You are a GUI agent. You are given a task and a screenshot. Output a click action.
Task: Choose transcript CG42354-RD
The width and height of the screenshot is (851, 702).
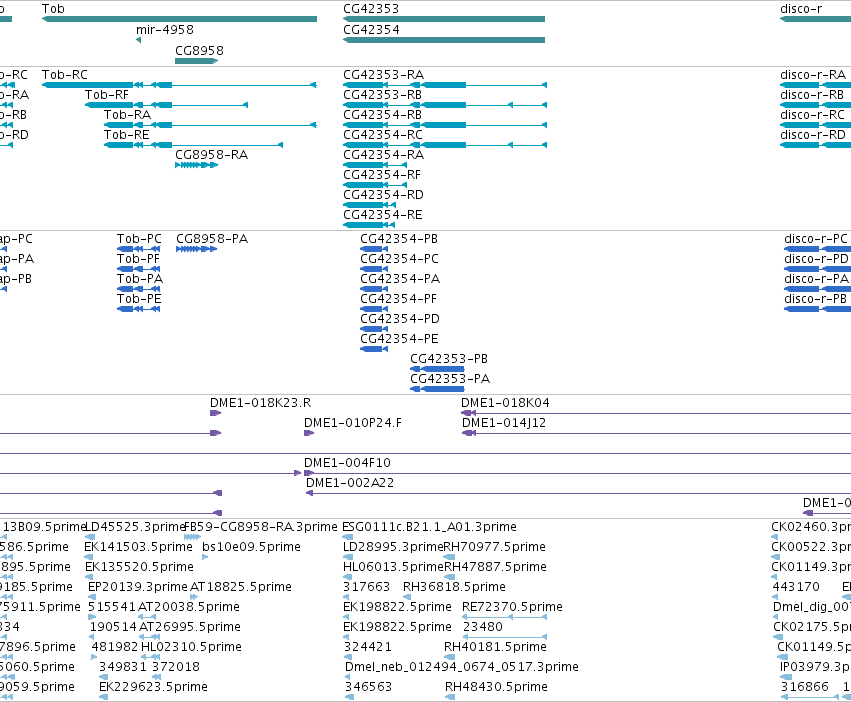click(x=383, y=195)
